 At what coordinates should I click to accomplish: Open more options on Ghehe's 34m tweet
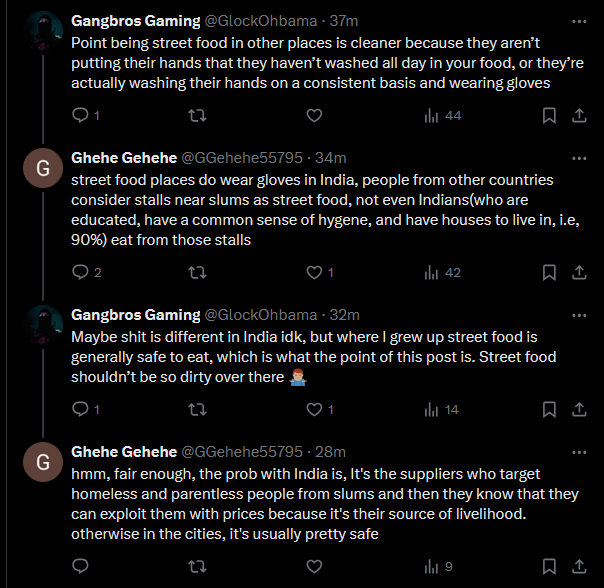579,158
